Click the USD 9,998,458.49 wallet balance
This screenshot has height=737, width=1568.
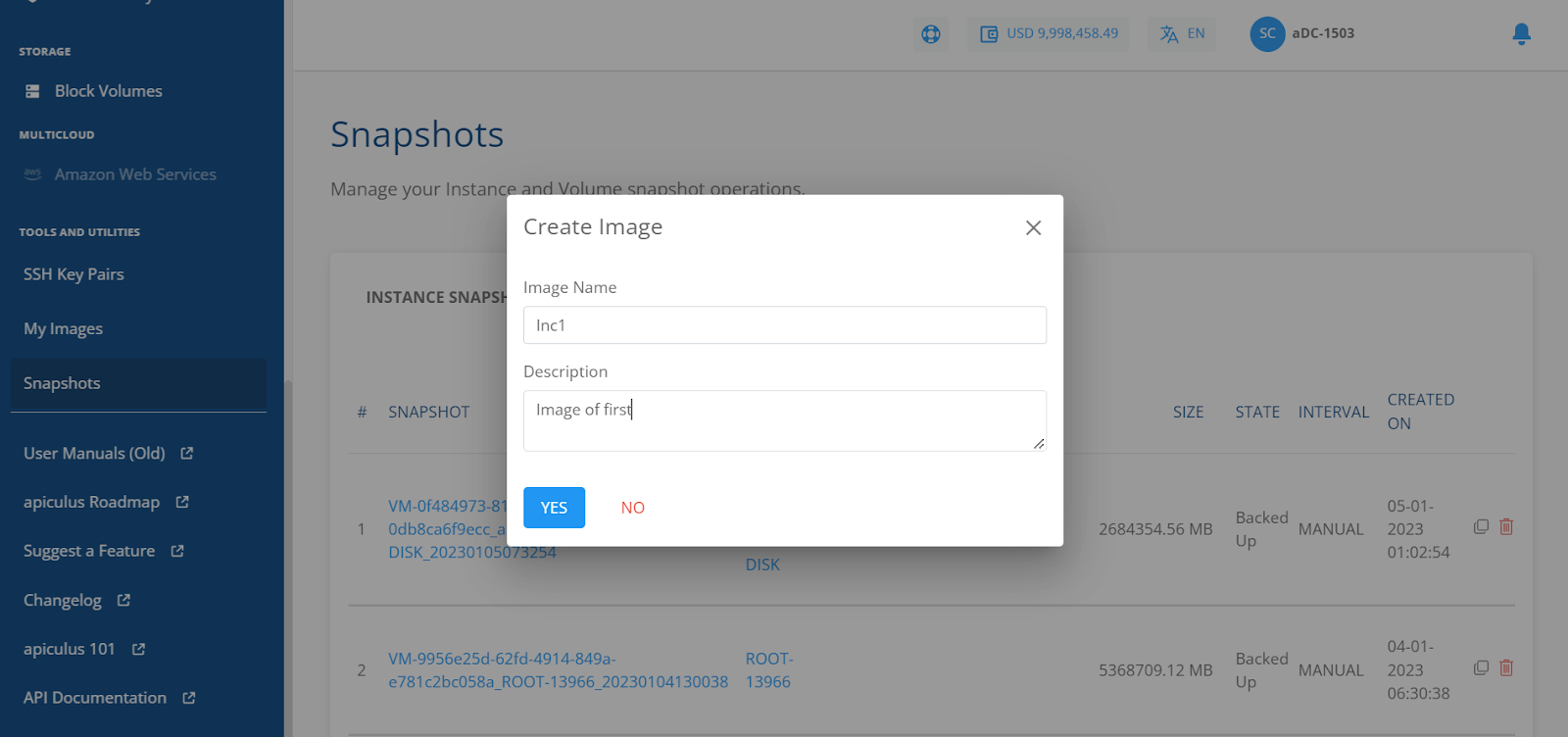click(1062, 33)
